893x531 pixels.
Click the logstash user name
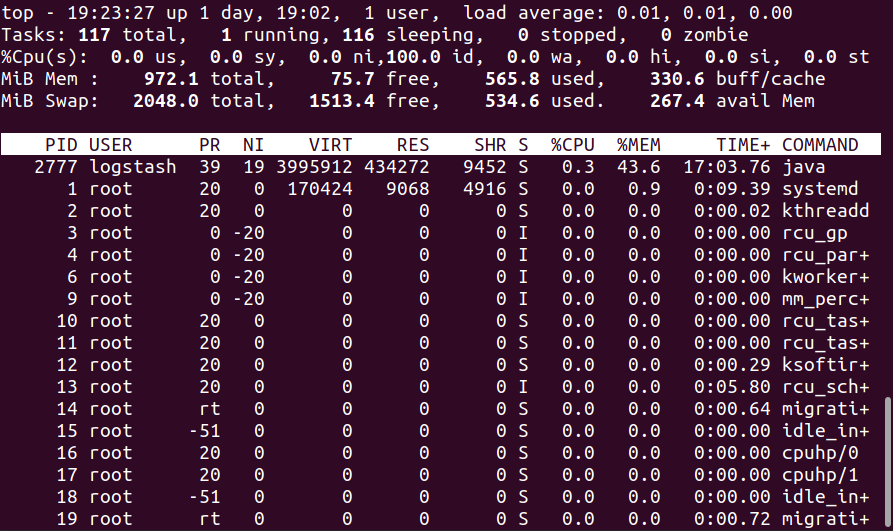tap(132, 167)
